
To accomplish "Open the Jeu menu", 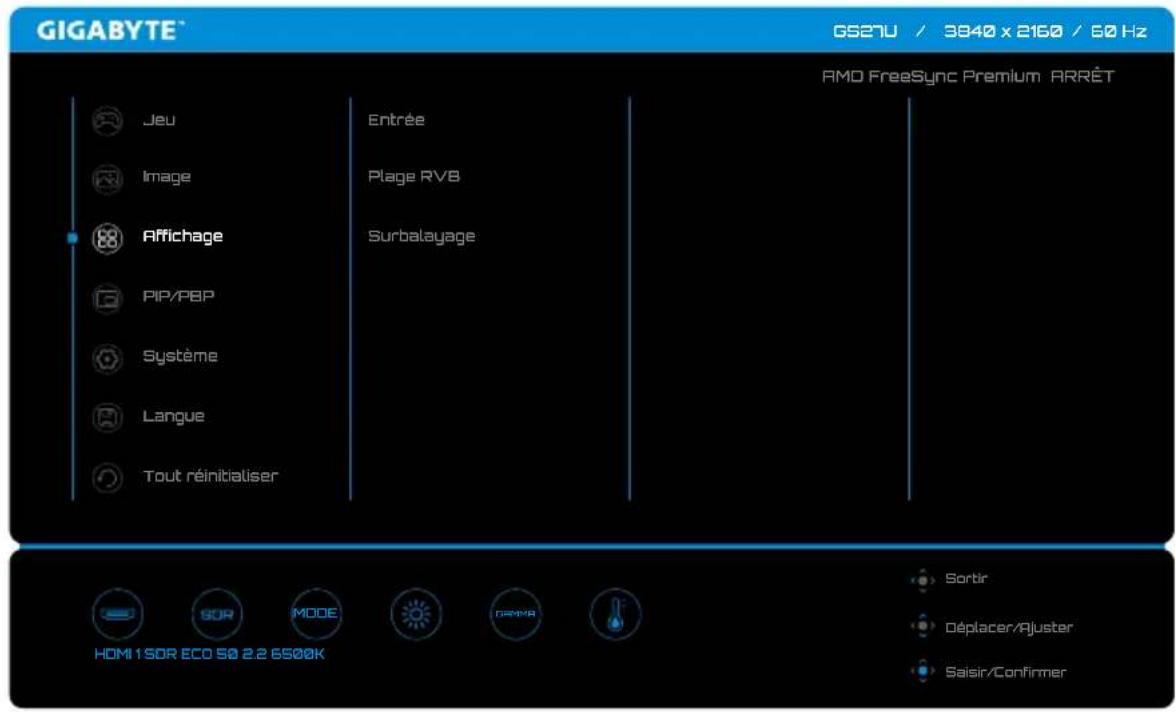I will click(159, 120).
